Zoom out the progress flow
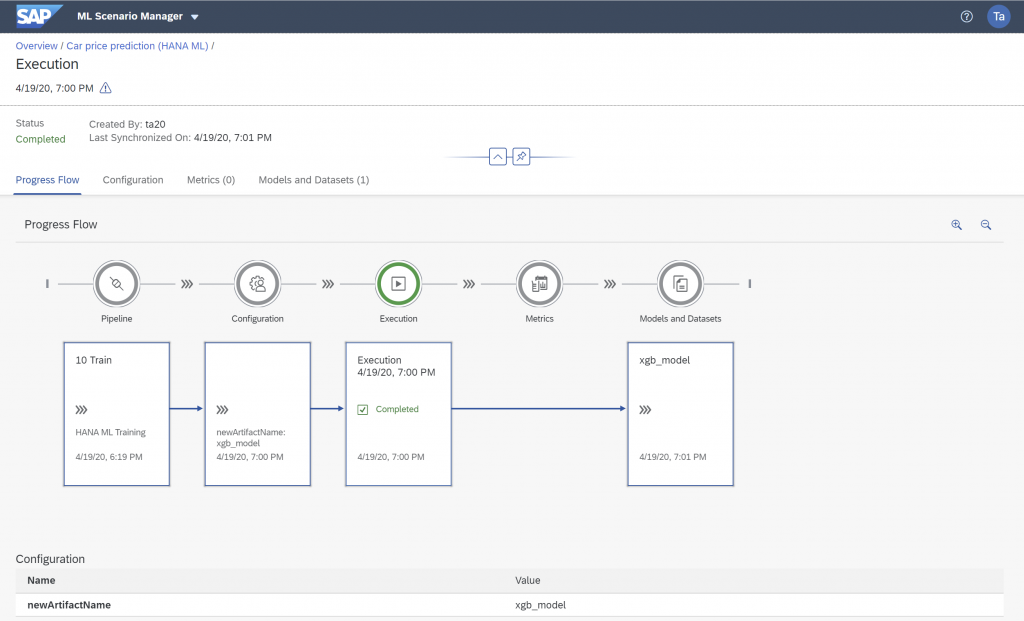This screenshot has height=621, width=1024. (986, 225)
